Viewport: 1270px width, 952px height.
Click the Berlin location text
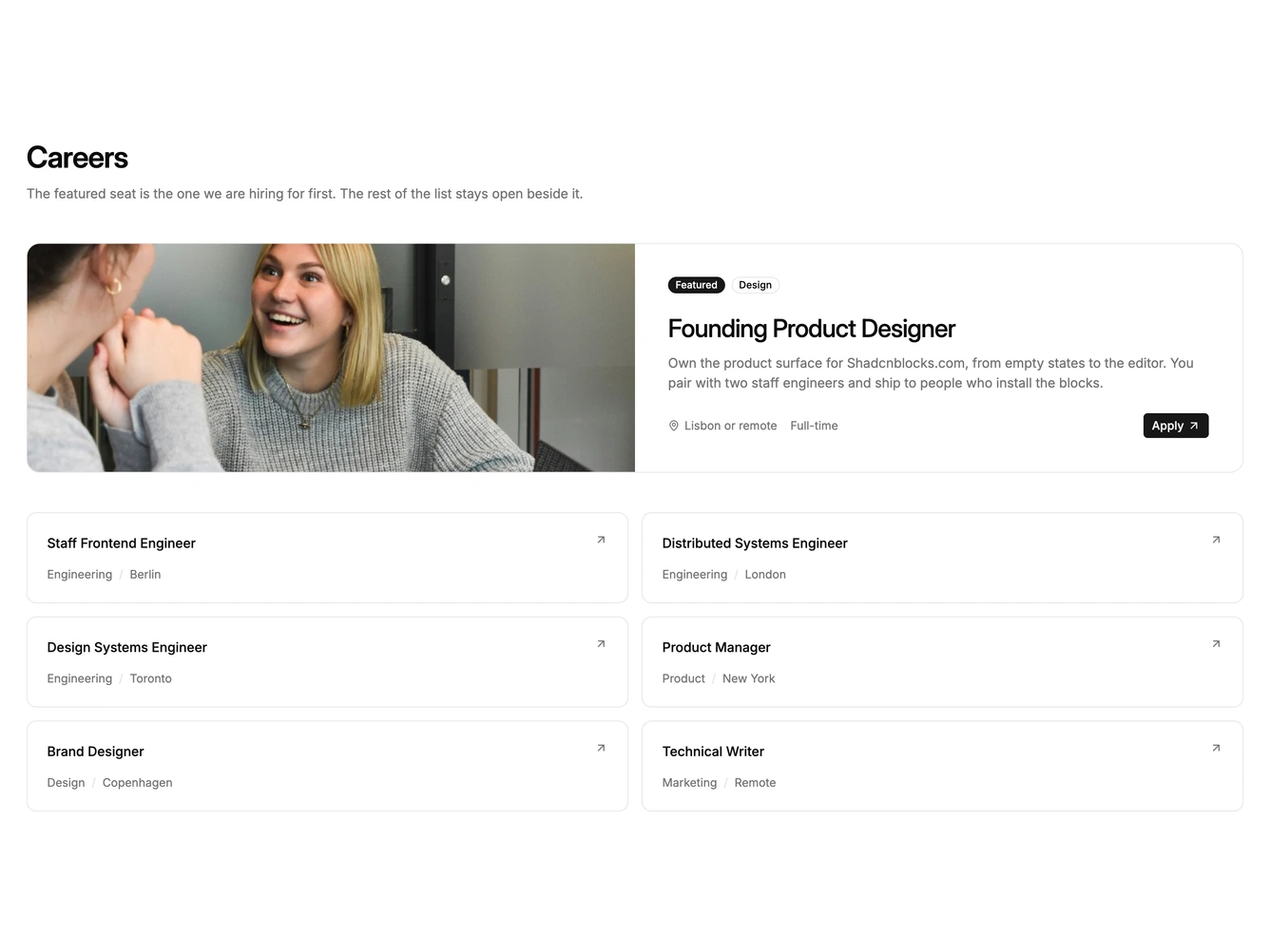click(x=145, y=575)
